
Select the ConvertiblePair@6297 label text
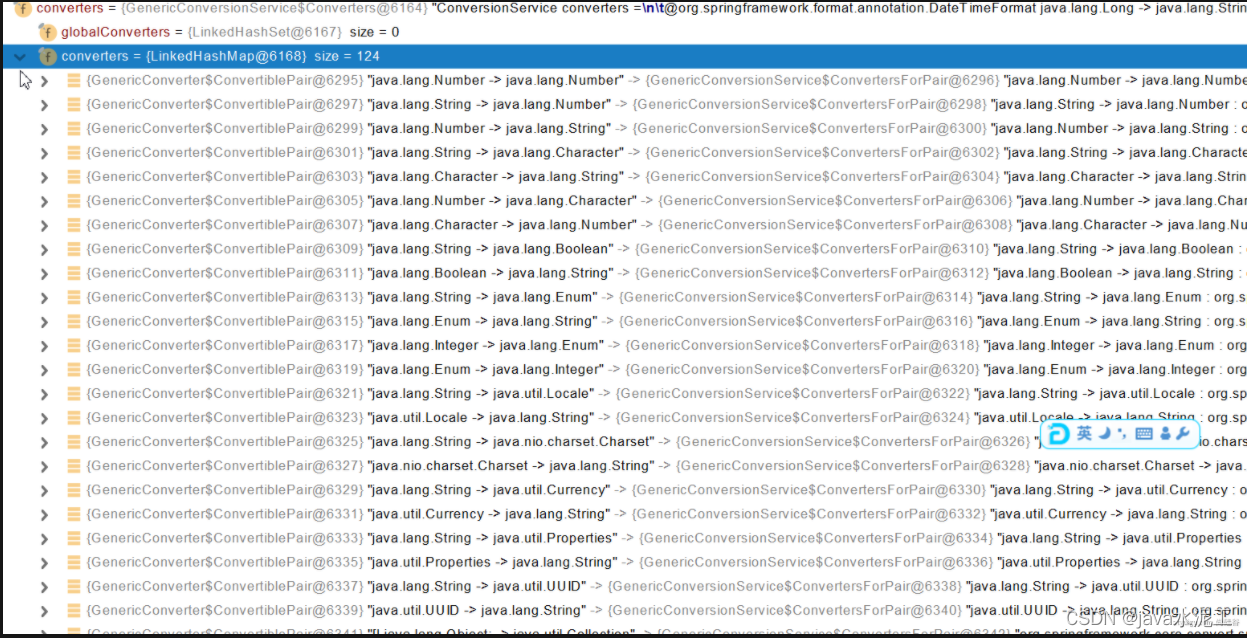pos(225,104)
